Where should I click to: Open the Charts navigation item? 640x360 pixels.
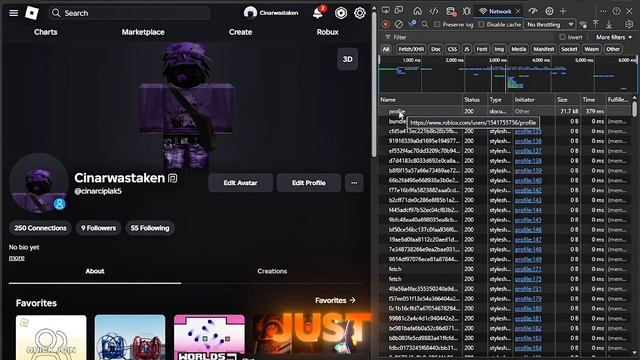coord(46,32)
